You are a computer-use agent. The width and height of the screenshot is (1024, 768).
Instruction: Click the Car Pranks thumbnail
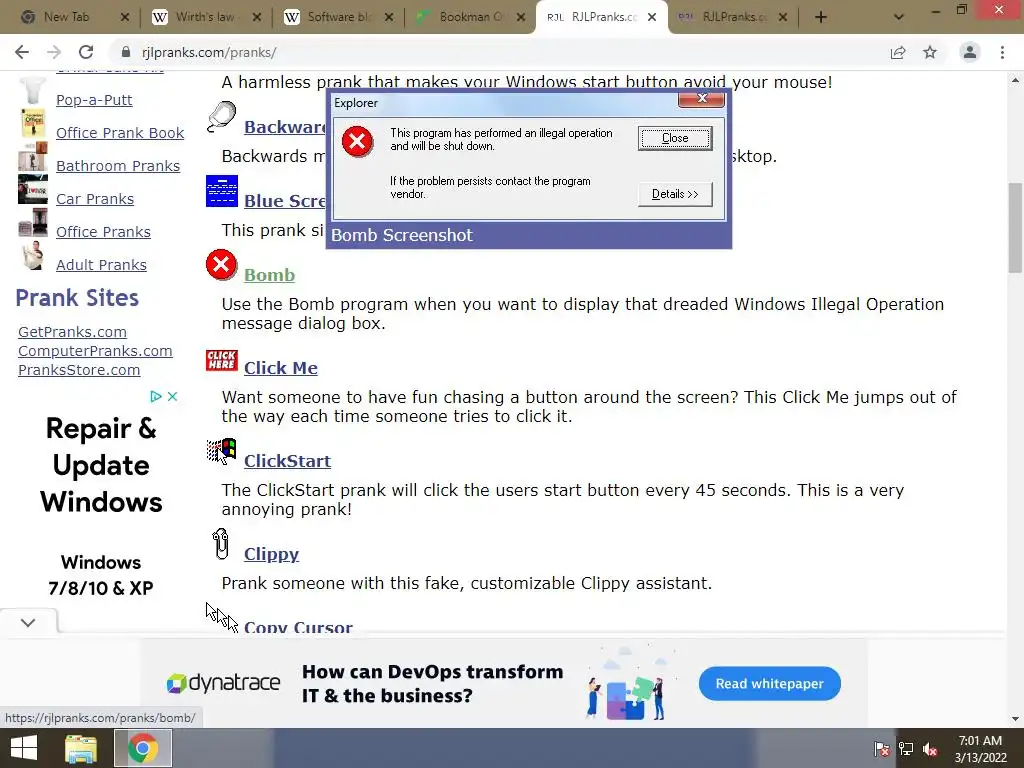point(32,189)
